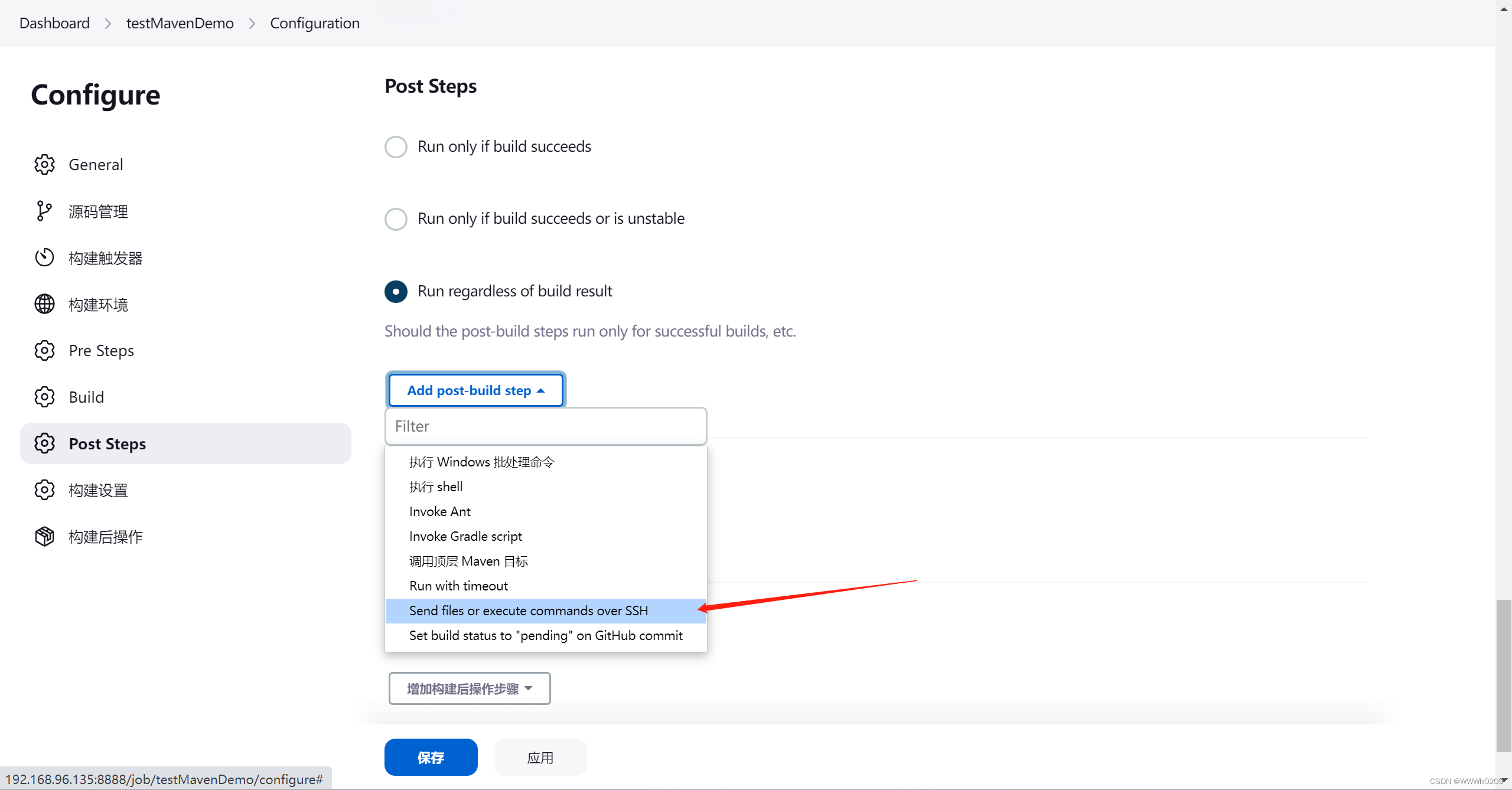Focus the Filter input field
The image size is (1512, 790).
click(546, 426)
